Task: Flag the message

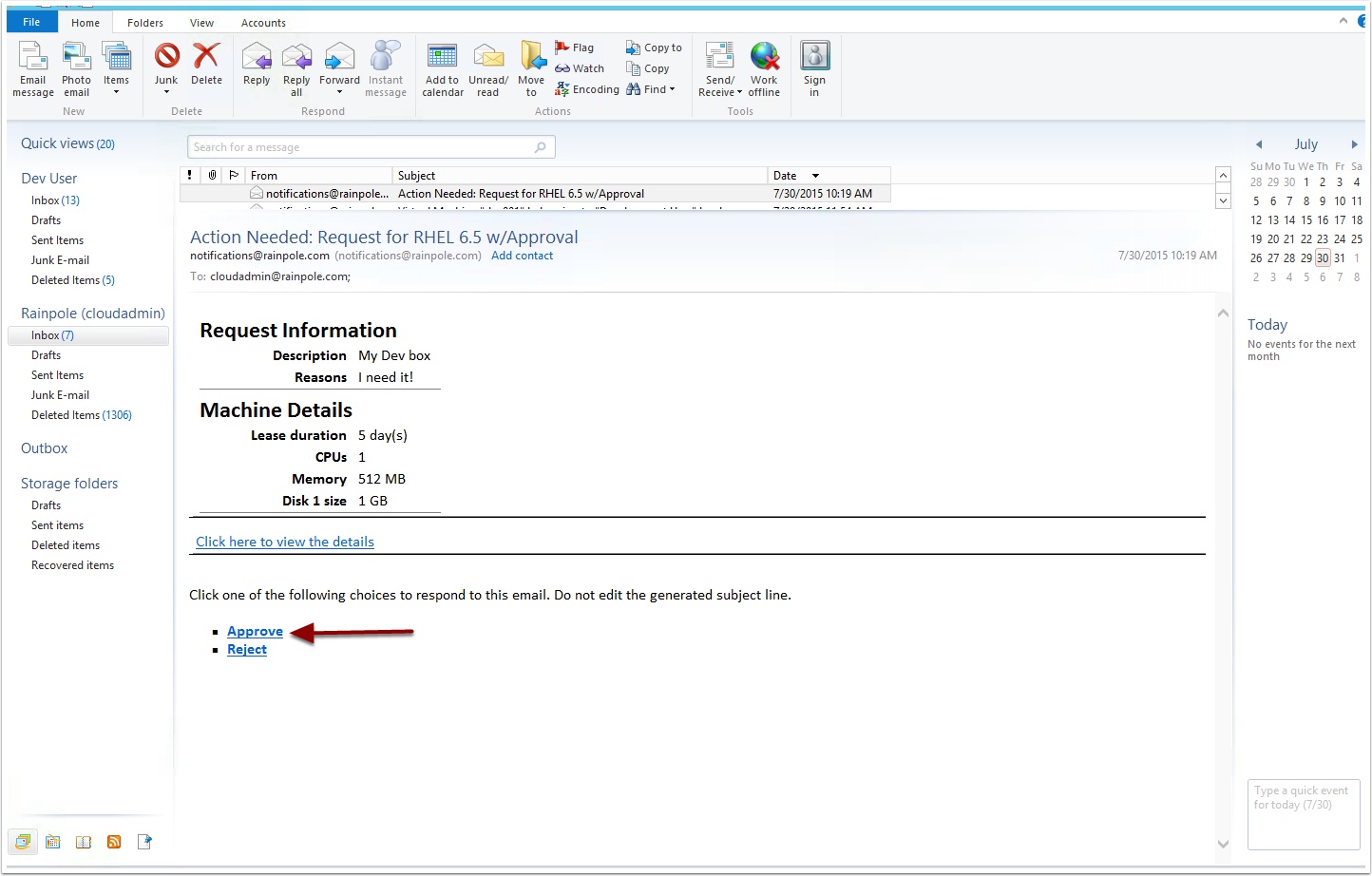Action: tap(575, 48)
